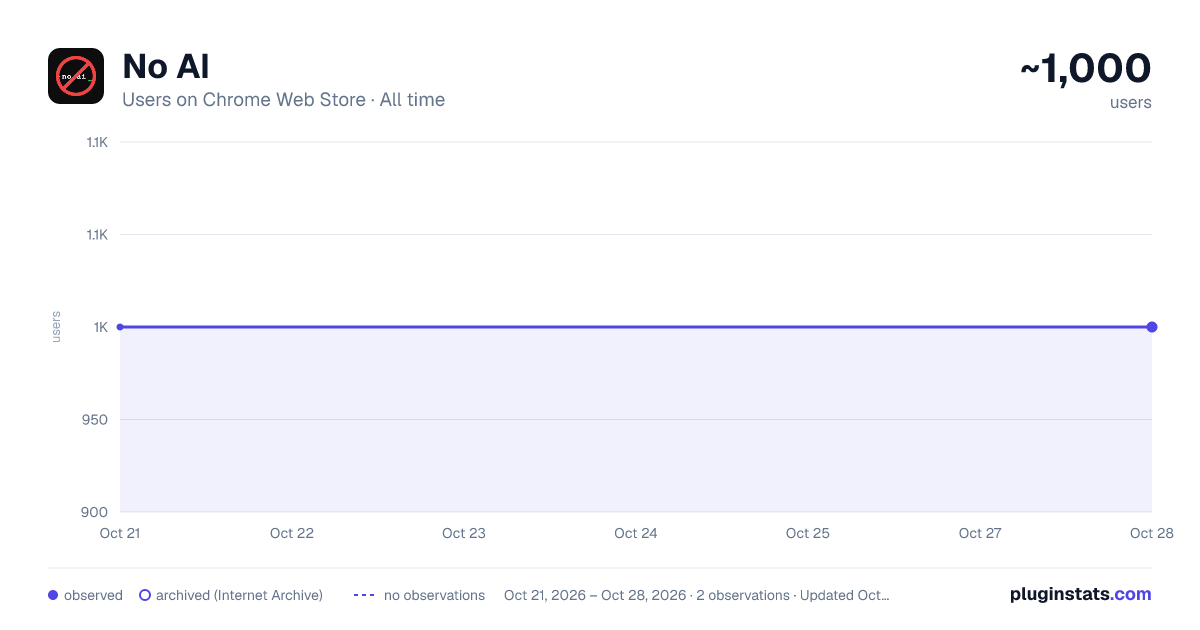This screenshot has height=630, width=1200.
Task: Click the 'Oct 21, 2026 – Oct 28, 2026' date range text
Action: (x=596, y=595)
